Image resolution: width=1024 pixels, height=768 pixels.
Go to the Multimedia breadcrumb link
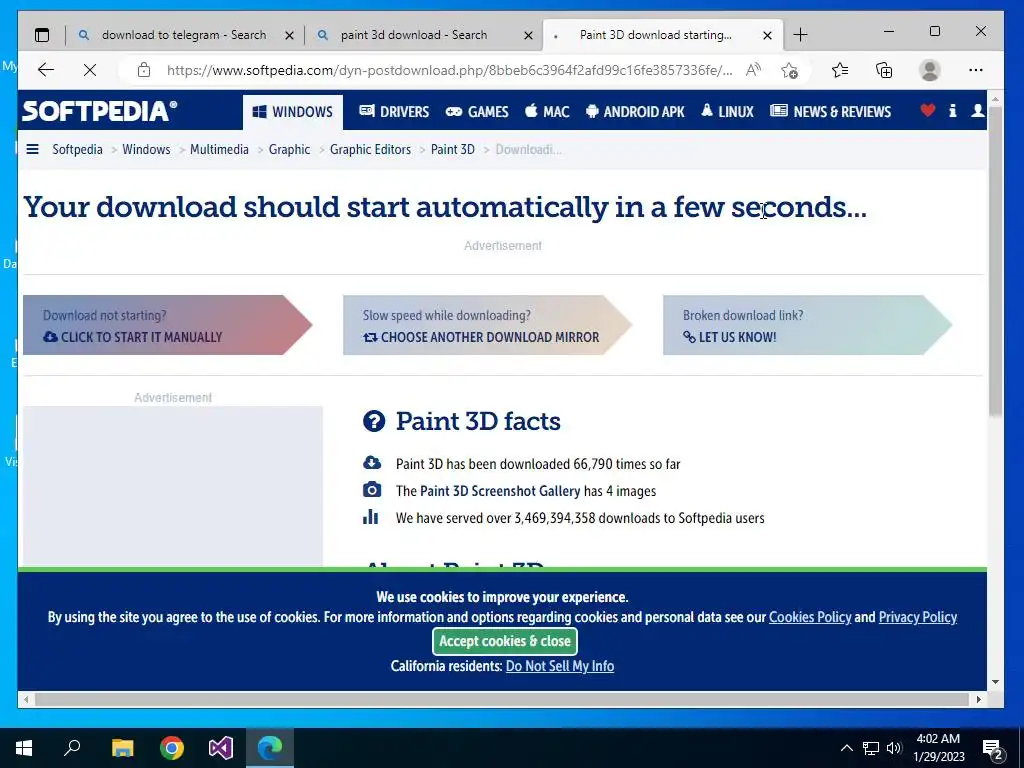pyautogui.click(x=219, y=150)
